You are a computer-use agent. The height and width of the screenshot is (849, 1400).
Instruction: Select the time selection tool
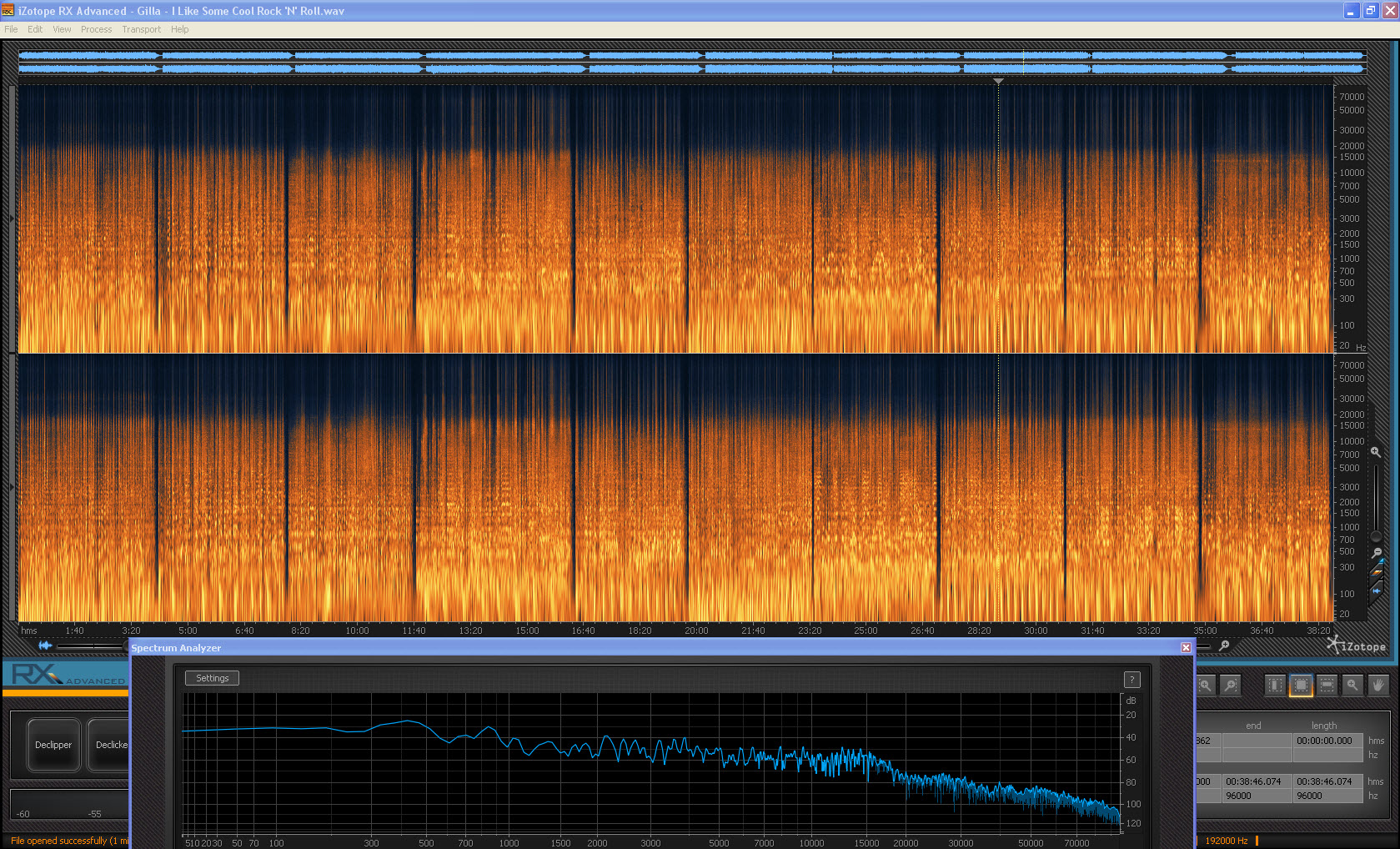coord(1275,686)
